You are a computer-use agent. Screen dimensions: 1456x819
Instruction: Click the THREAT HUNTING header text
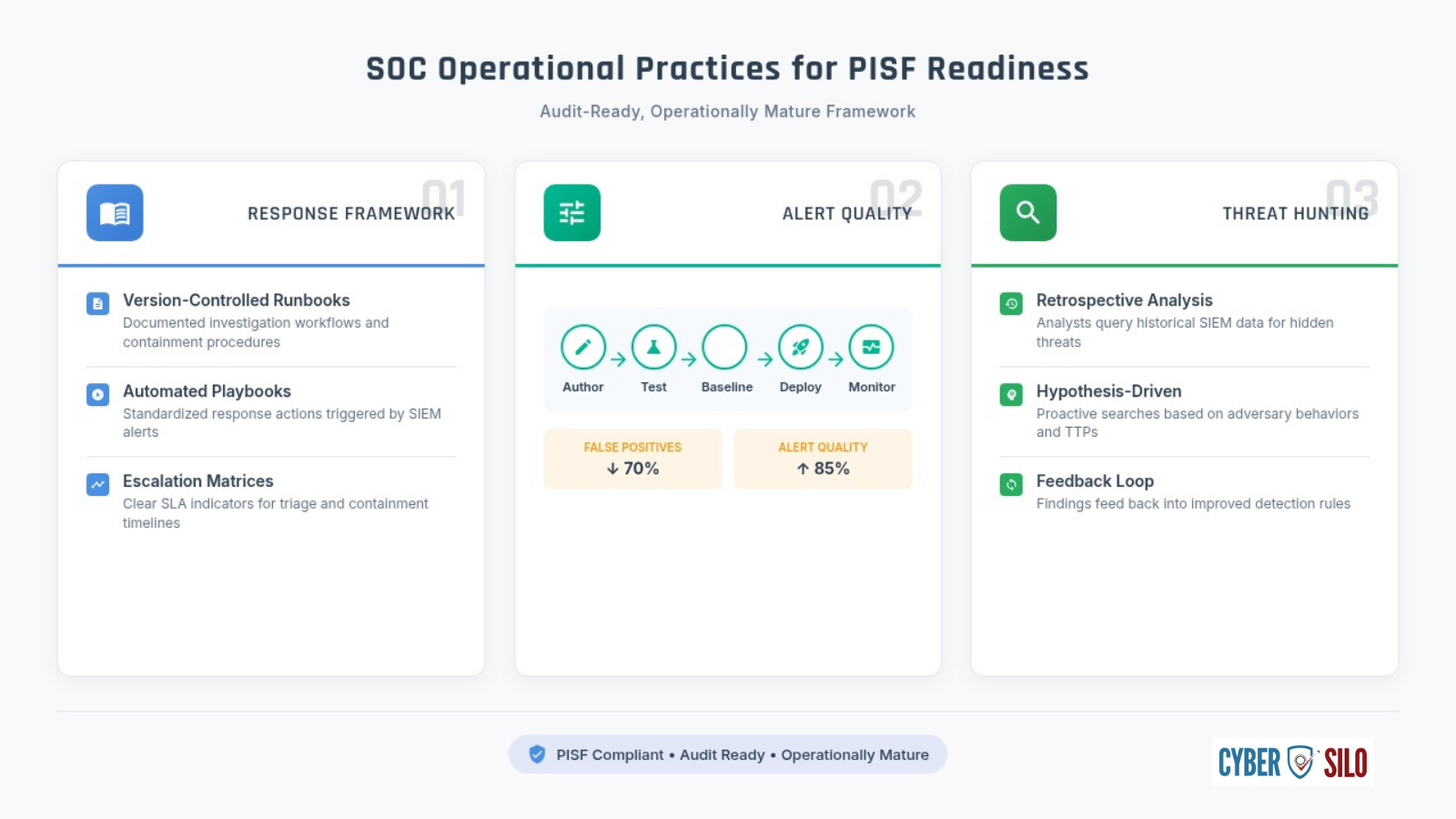(1296, 214)
